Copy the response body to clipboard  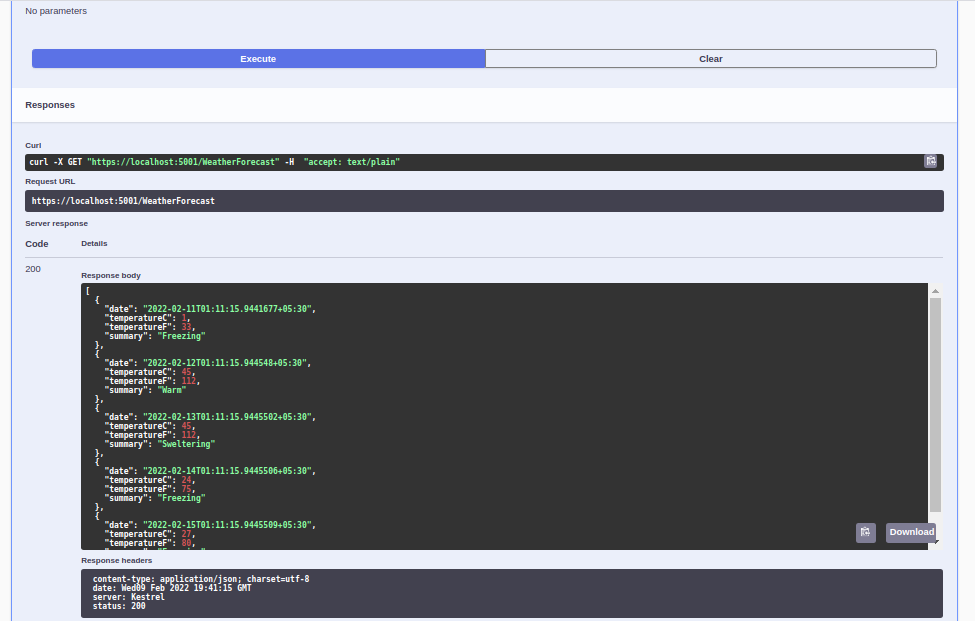click(x=865, y=532)
